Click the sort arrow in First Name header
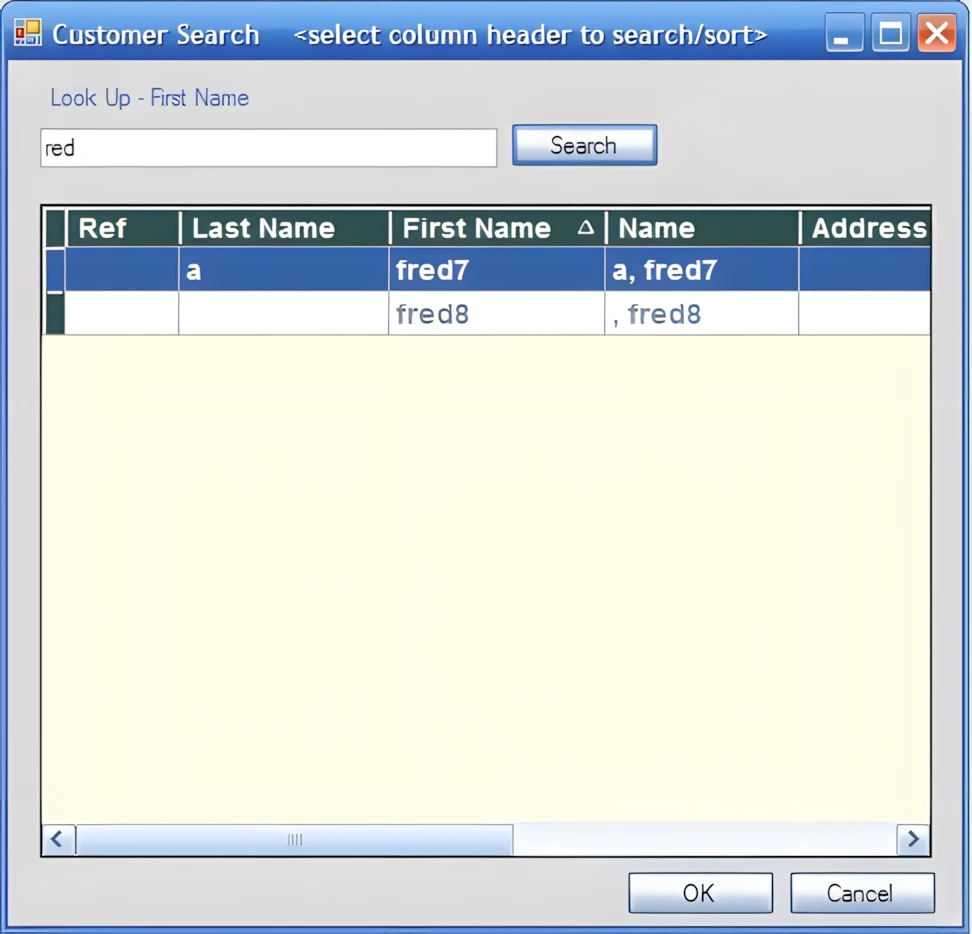Image resolution: width=972 pixels, height=934 pixels. point(586,228)
